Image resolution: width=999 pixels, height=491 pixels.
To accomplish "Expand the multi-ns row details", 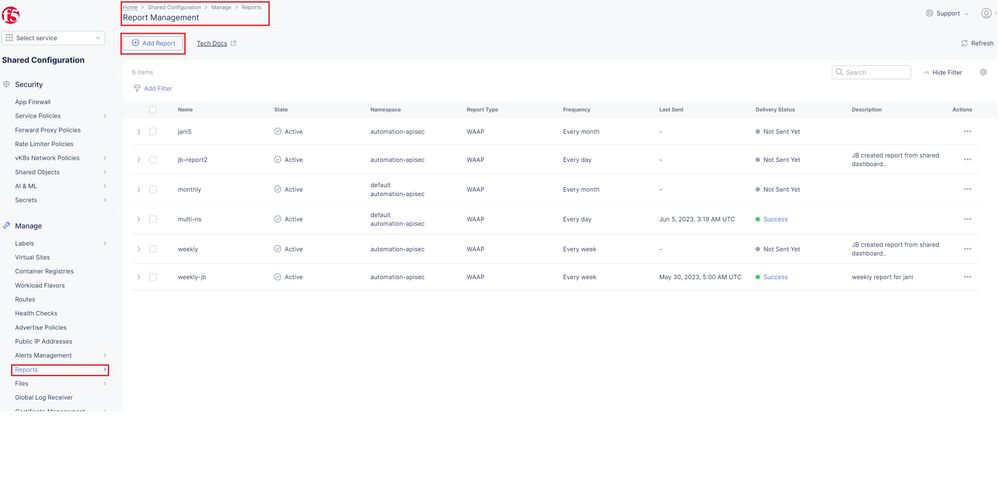I will (x=138, y=219).
